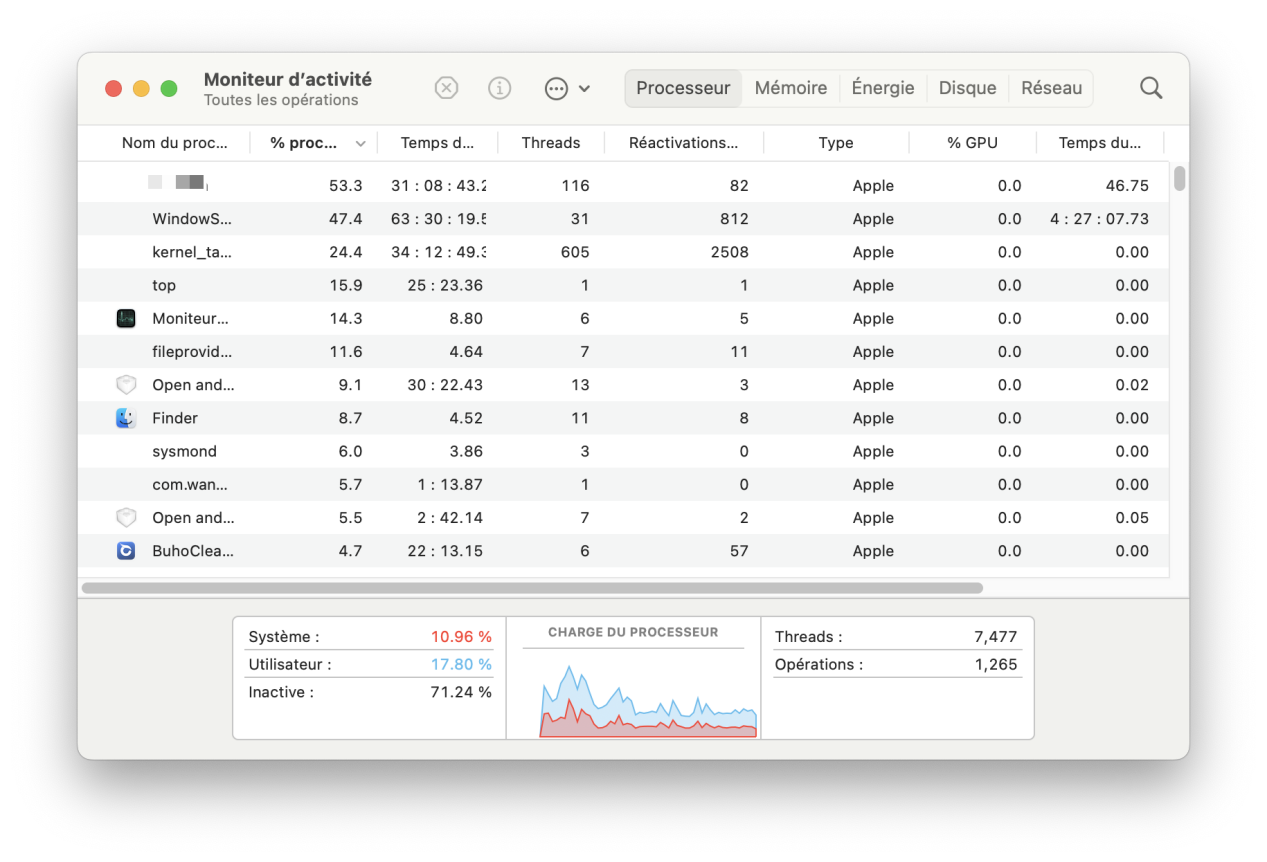Click the 53.3 CPU percentage value

[346, 186]
